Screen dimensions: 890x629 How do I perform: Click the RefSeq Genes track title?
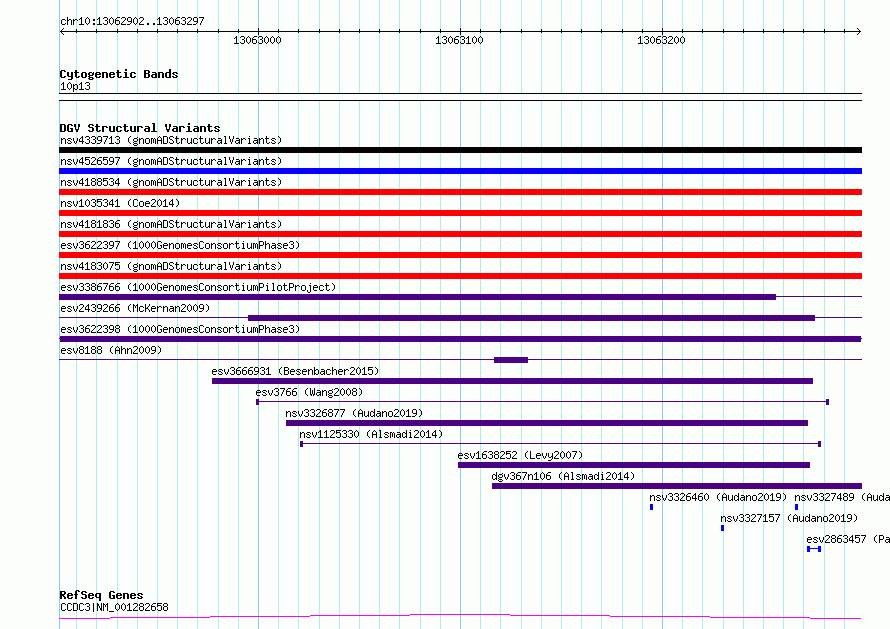tap(101, 596)
